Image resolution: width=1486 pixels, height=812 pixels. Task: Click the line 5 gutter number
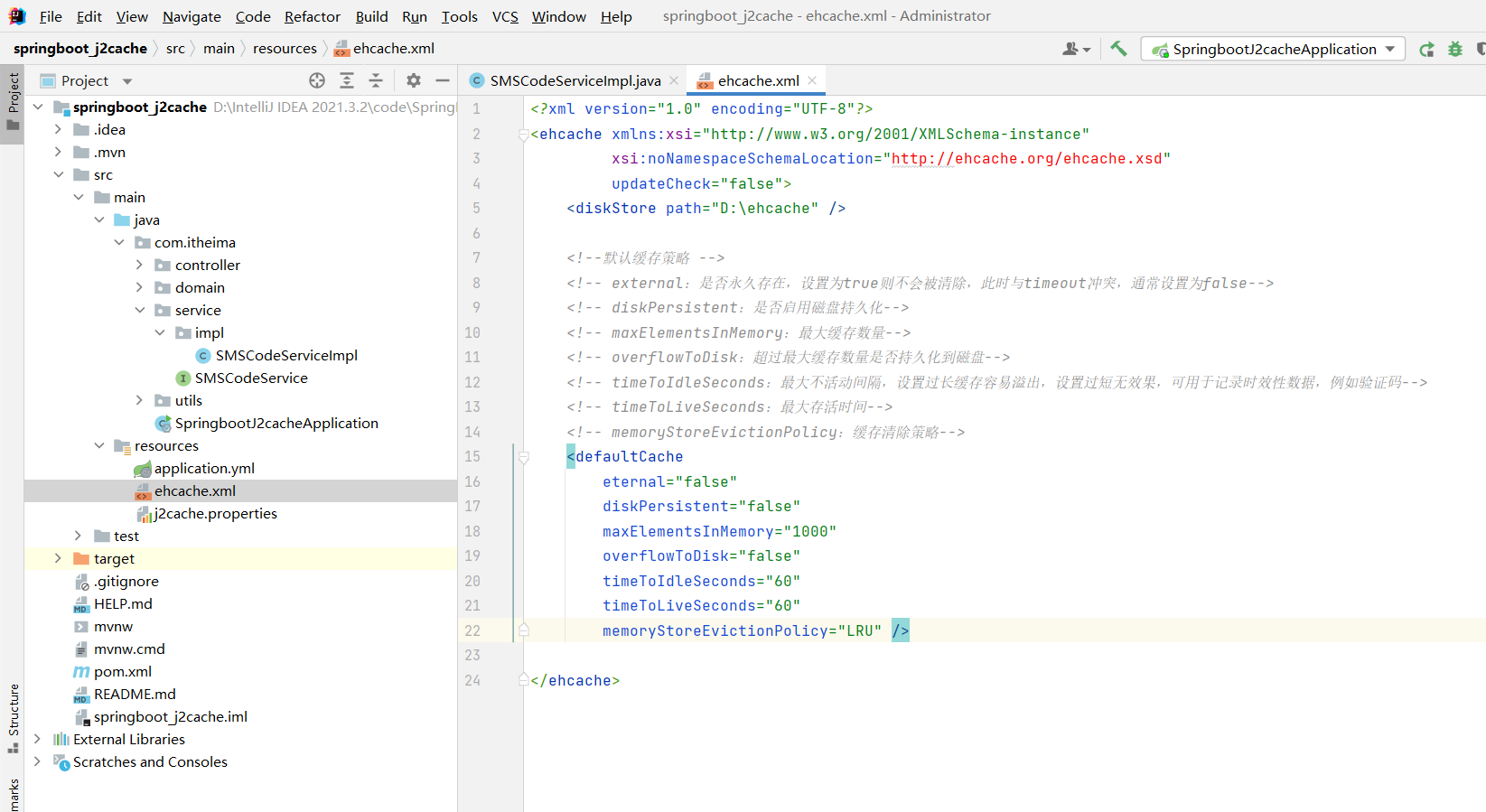pos(476,209)
